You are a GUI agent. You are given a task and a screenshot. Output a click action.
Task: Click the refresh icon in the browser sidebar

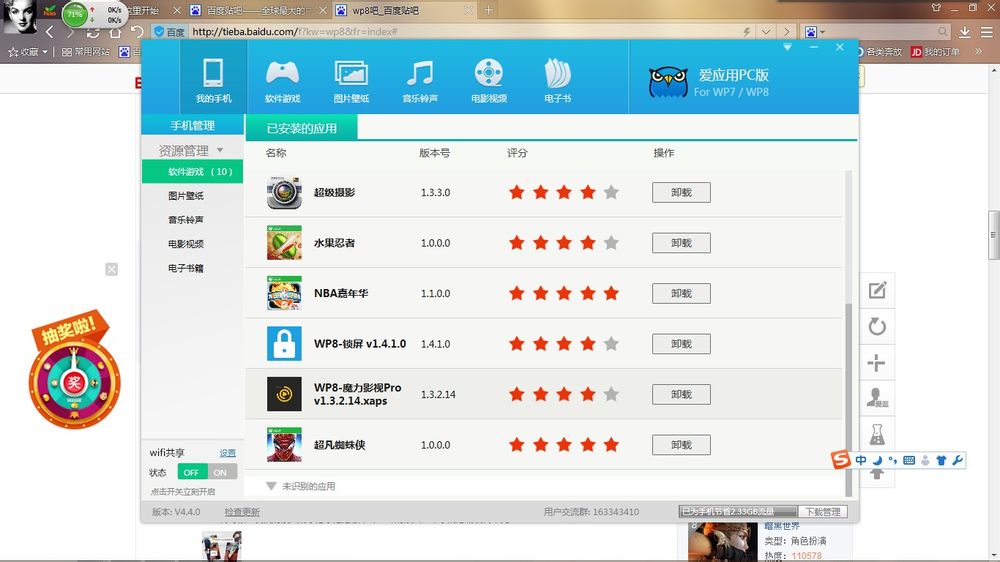click(x=877, y=327)
